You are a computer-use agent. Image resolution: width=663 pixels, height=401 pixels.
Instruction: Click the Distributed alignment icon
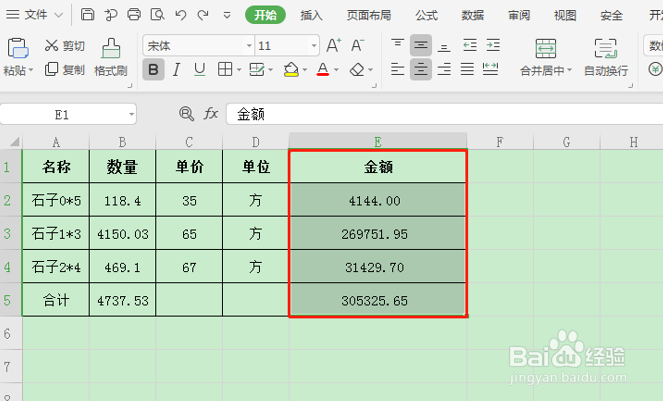point(490,69)
